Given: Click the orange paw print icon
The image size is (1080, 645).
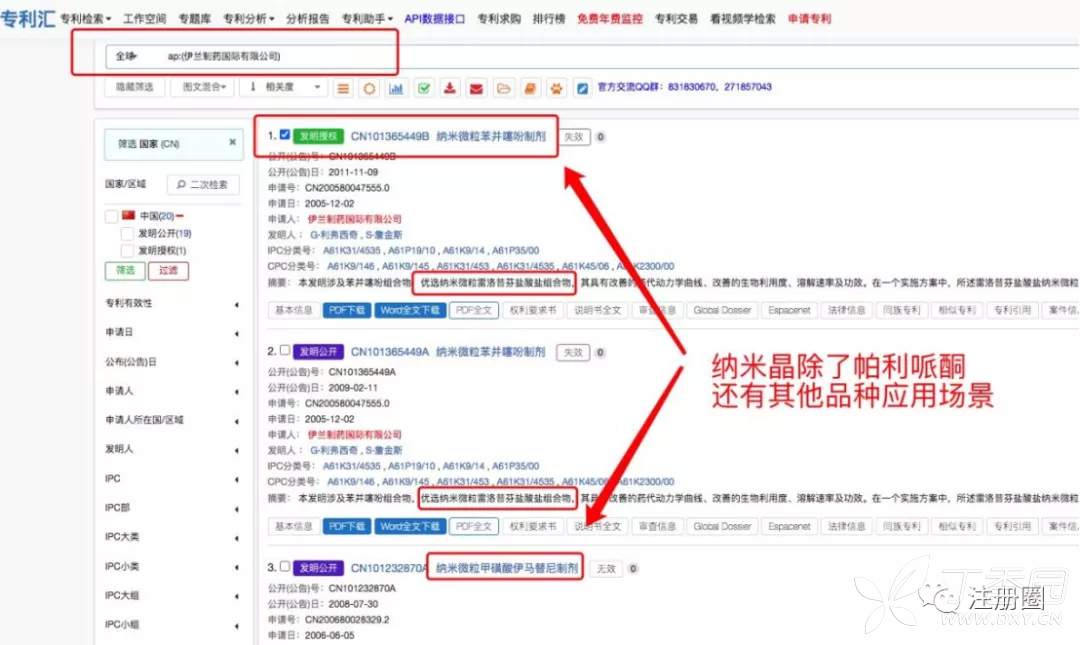Looking at the screenshot, I should [x=557, y=88].
